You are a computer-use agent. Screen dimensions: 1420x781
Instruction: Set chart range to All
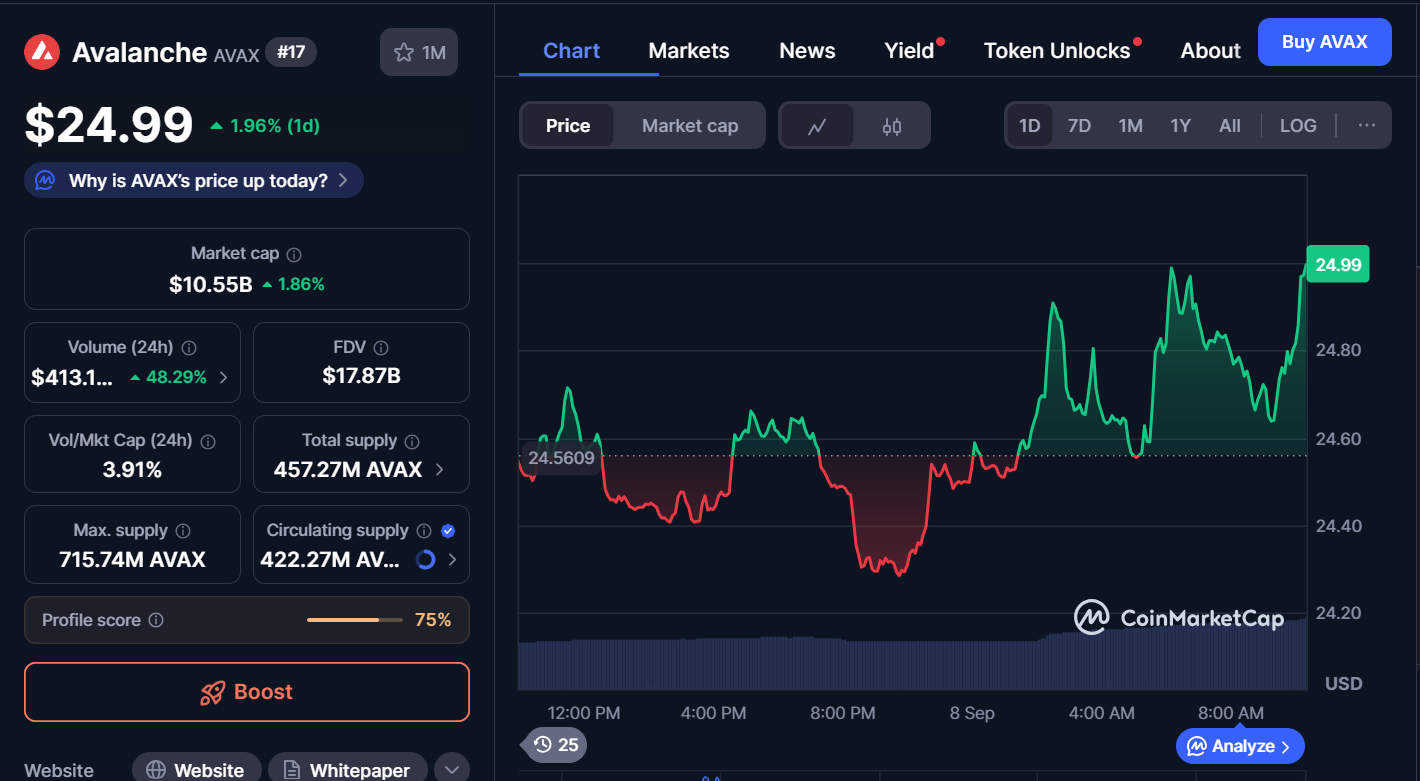click(x=1230, y=126)
